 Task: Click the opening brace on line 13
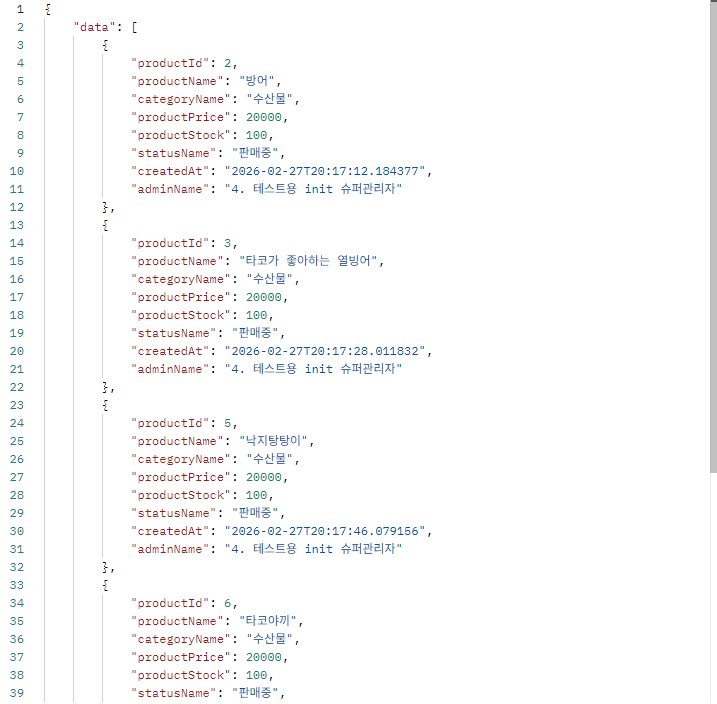(x=106, y=225)
